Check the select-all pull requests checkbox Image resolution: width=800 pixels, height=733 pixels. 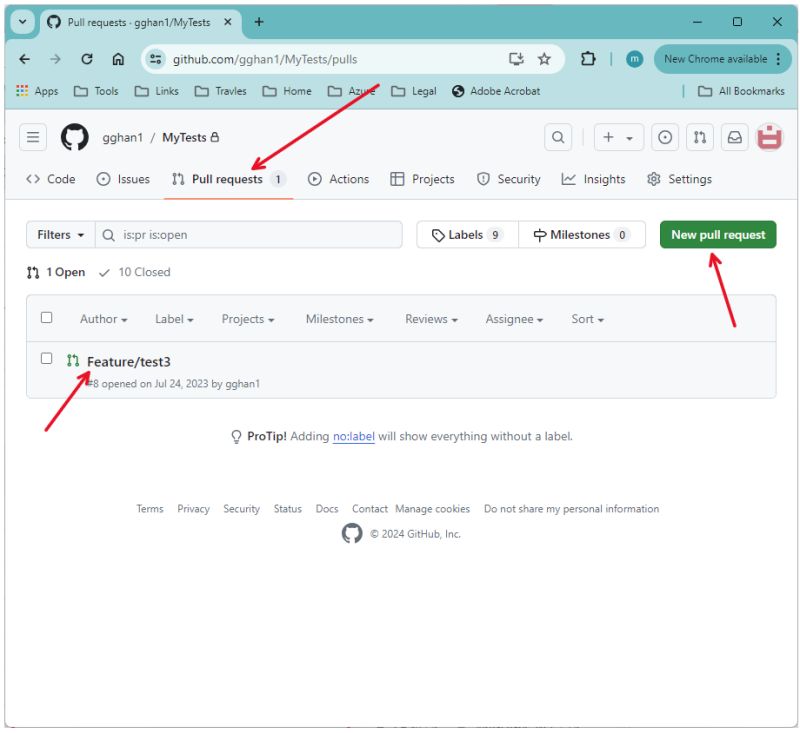click(45, 315)
